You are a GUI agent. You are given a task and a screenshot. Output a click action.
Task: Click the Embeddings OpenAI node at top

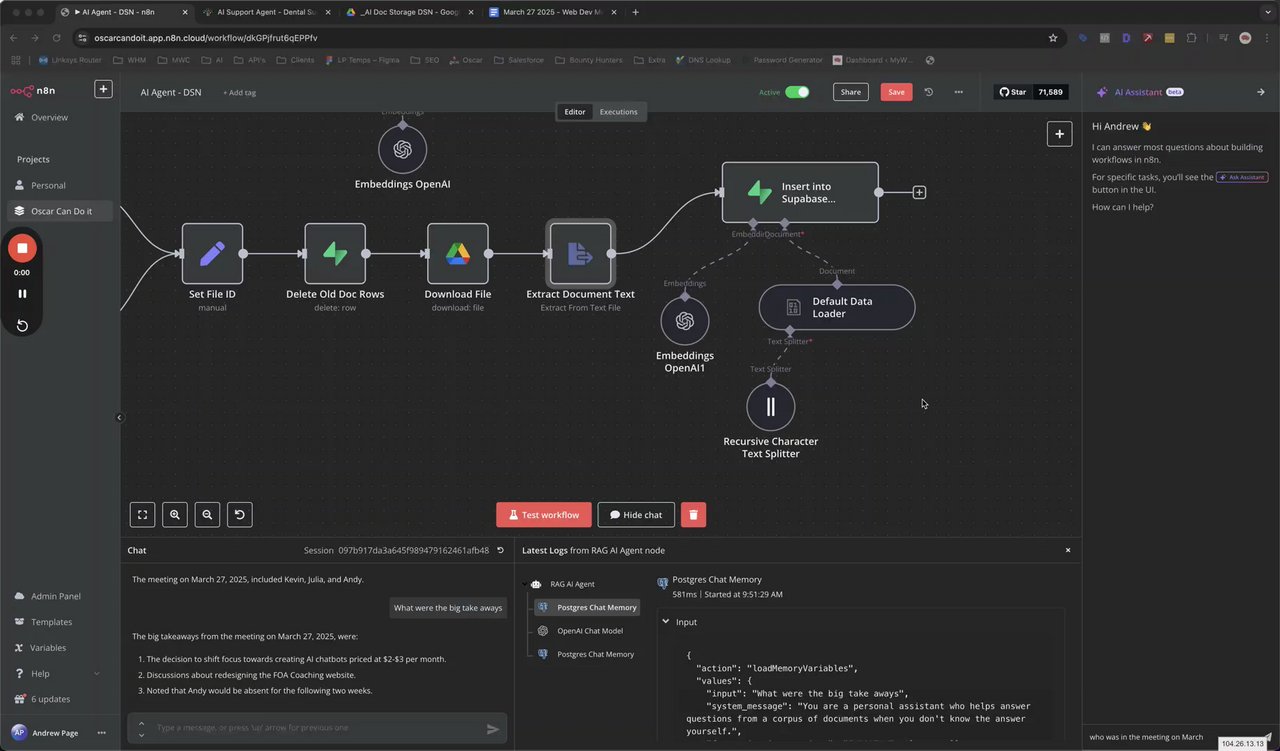pyautogui.click(x=403, y=149)
